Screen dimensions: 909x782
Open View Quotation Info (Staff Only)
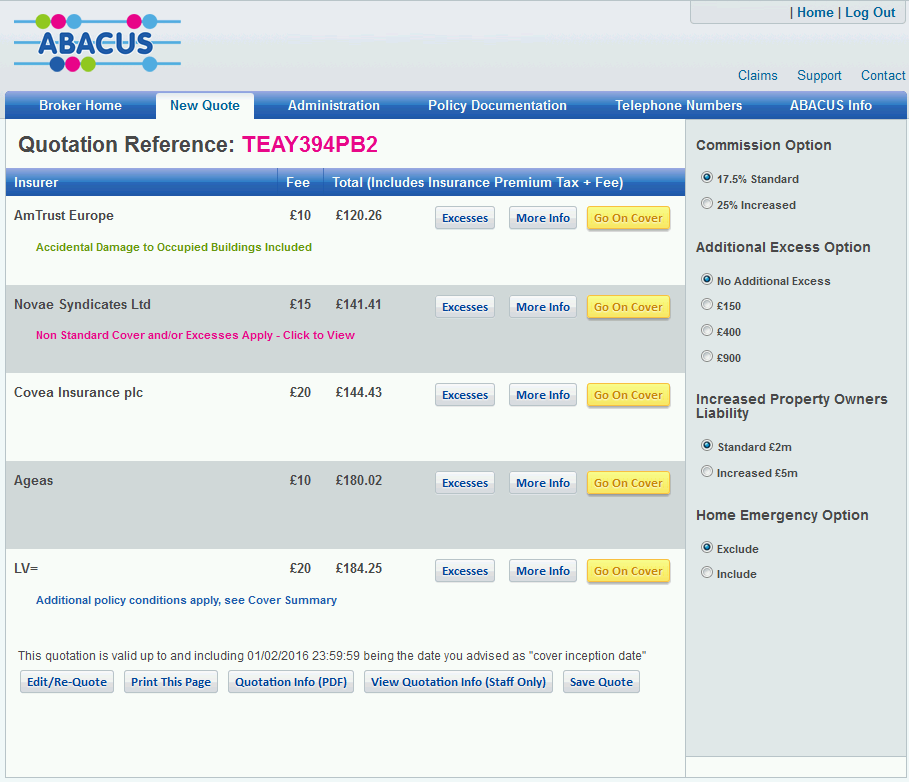(459, 682)
